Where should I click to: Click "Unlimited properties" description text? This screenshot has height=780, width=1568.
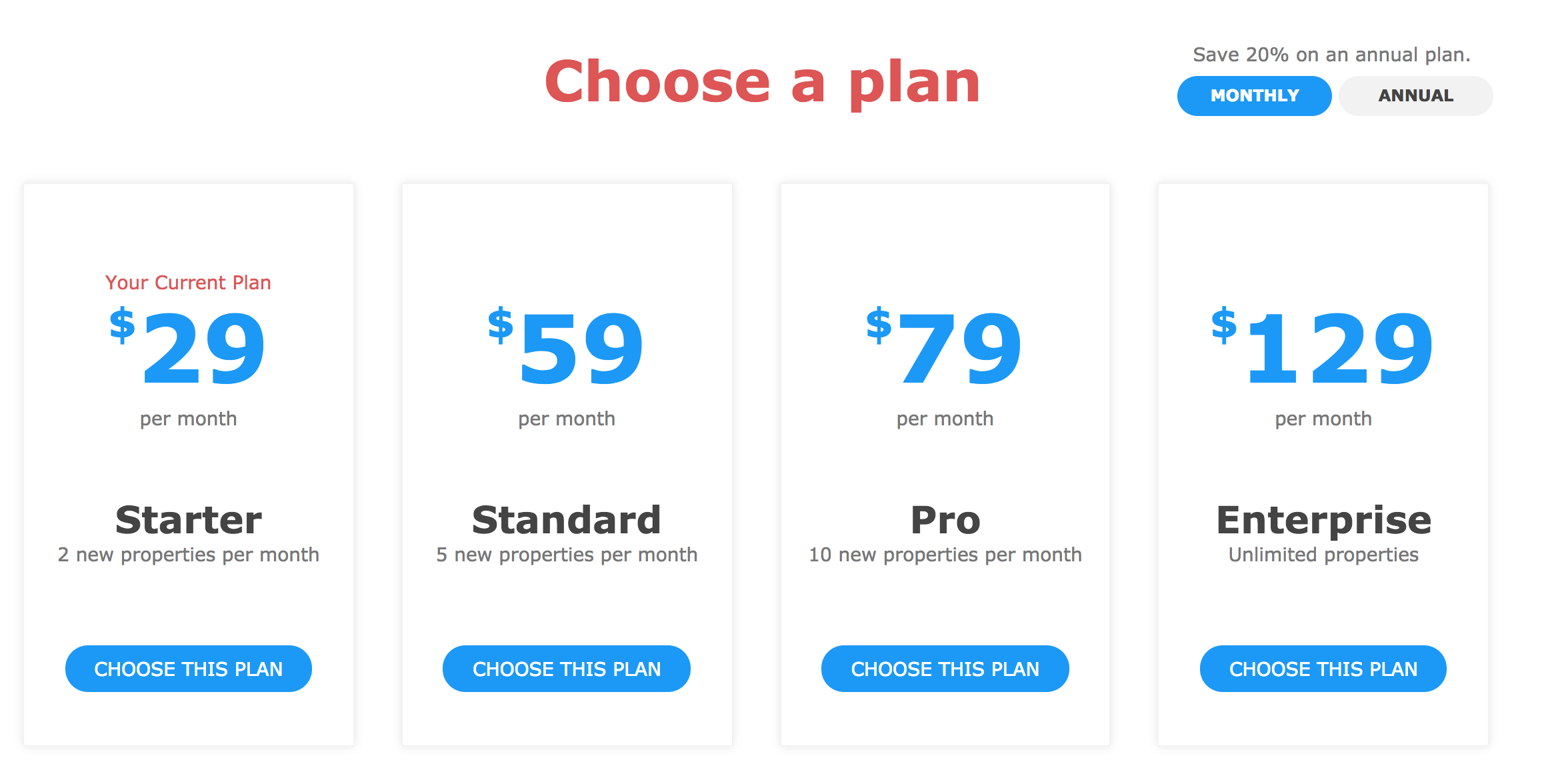click(1323, 555)
